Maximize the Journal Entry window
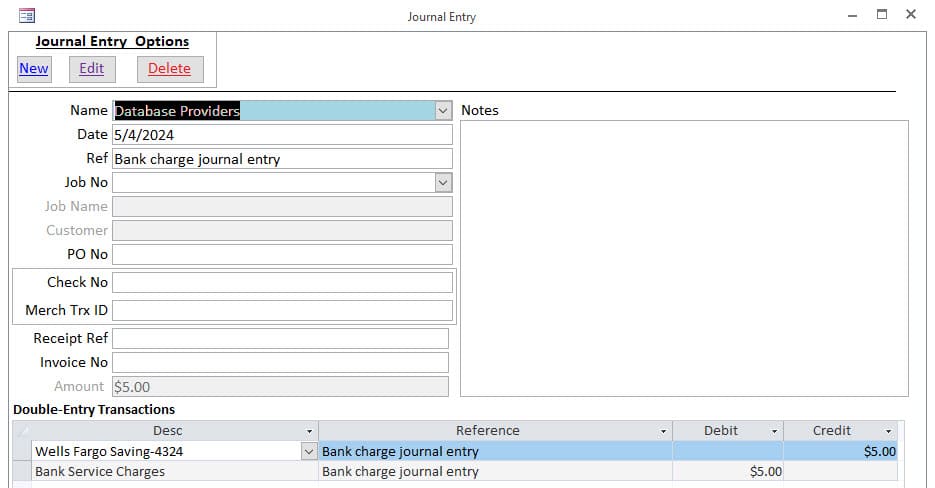The height and width of the screenshot is (488, 935). [882, 14]
